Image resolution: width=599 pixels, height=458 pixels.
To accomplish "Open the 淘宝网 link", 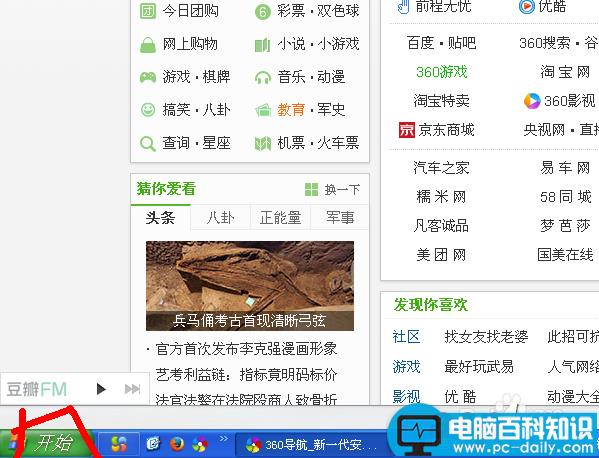I will 565,72.
